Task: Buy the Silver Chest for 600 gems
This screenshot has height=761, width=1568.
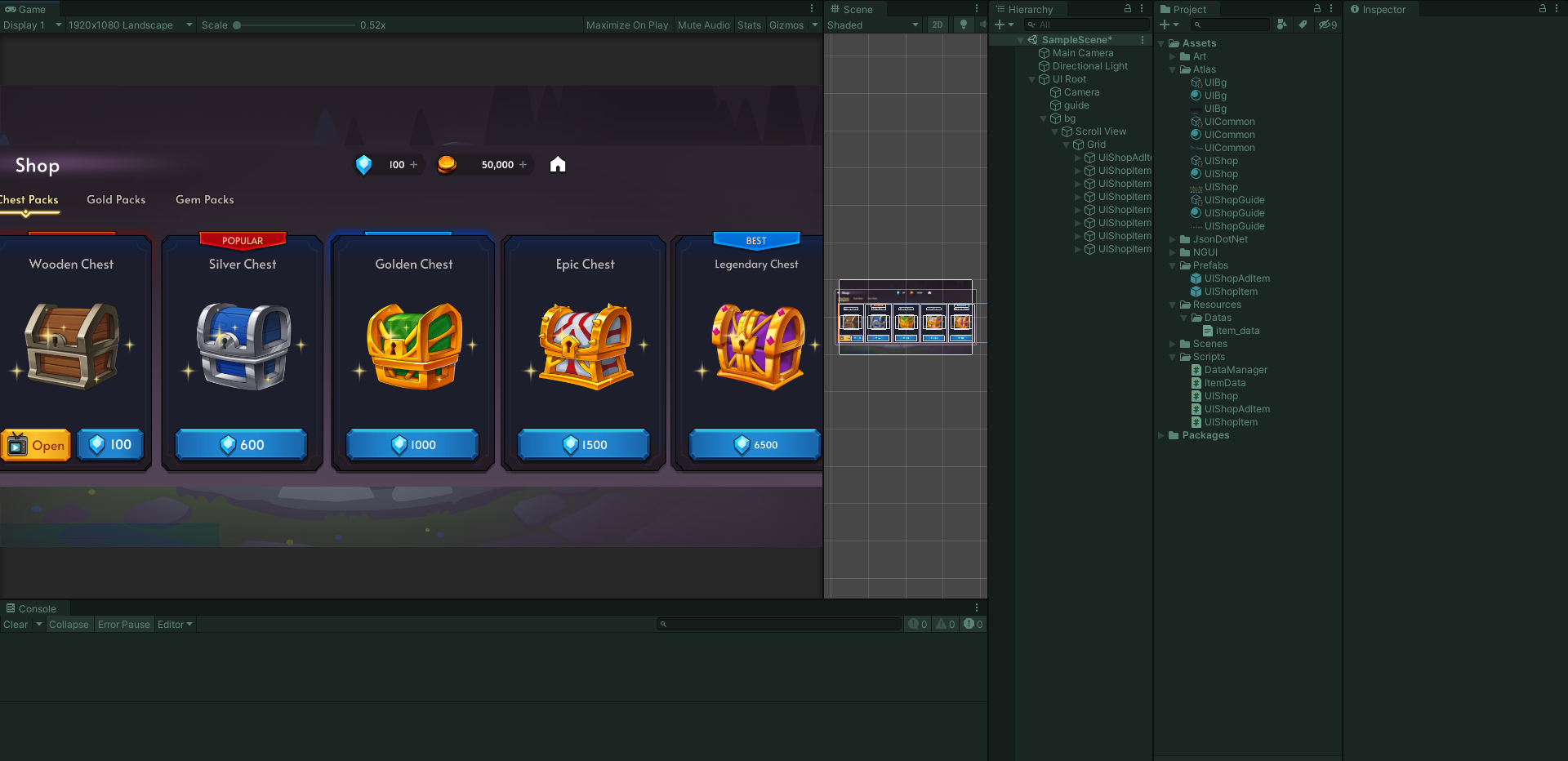Action: [x=242, y=445]
